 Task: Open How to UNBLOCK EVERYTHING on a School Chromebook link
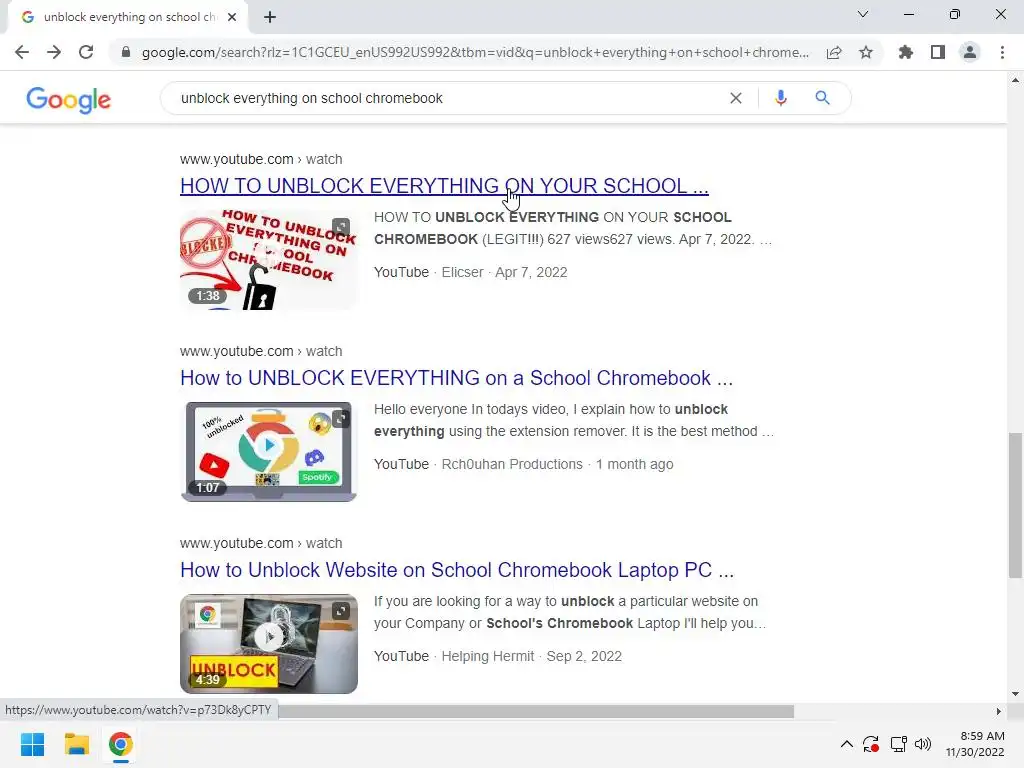(456, 378)
